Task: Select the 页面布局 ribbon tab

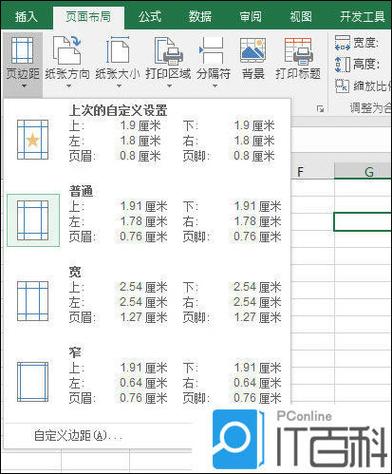Action: (x=88, y=17)
